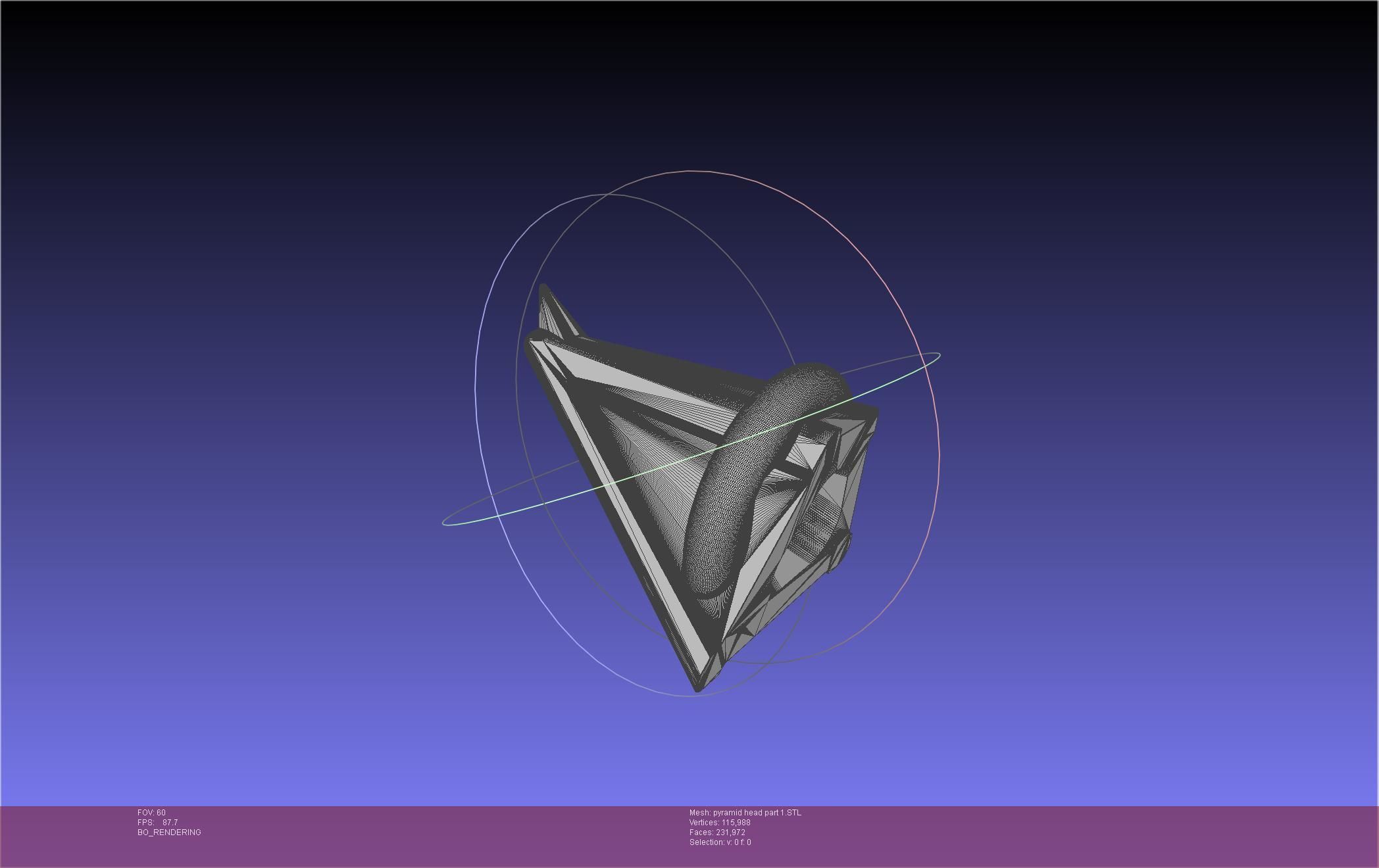Viewport: 1379px width, 868px height.
Task: Click the 'Faces: 231,972' info line
Action: pos(717,832)
